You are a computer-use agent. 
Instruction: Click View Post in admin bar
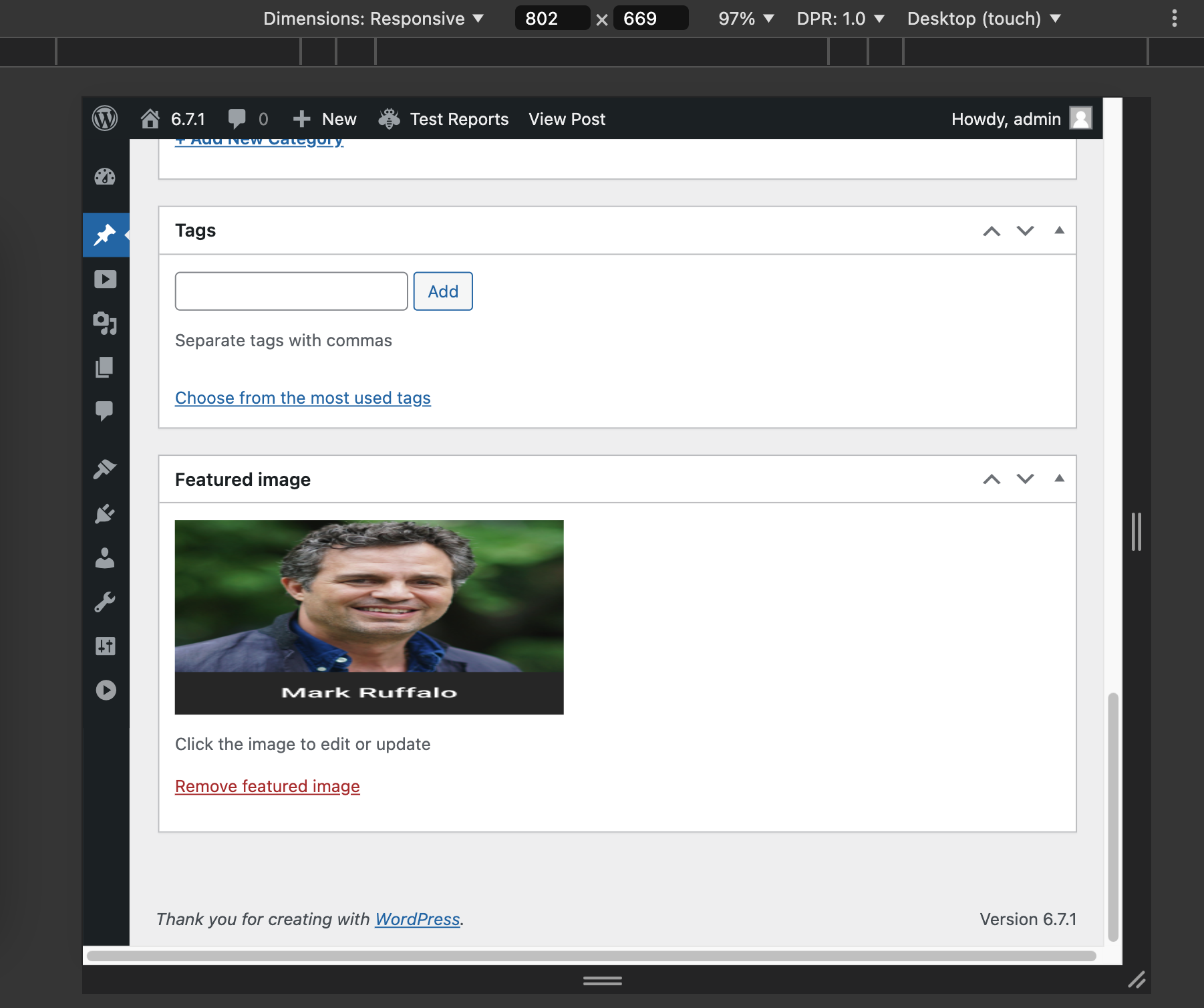pos(567,119)
